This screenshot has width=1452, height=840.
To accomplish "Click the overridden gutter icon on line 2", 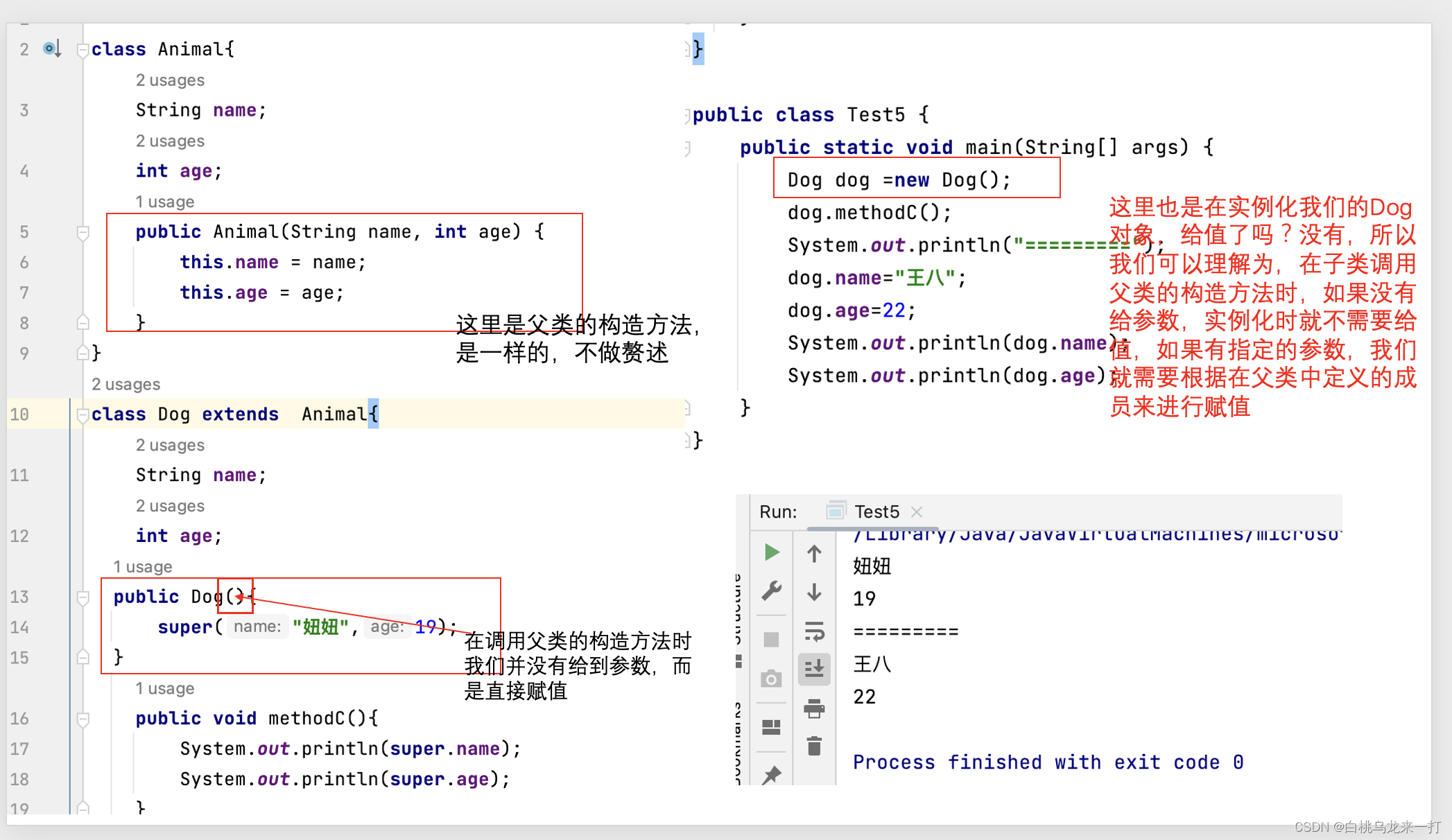I will click(x=51, y=49).
